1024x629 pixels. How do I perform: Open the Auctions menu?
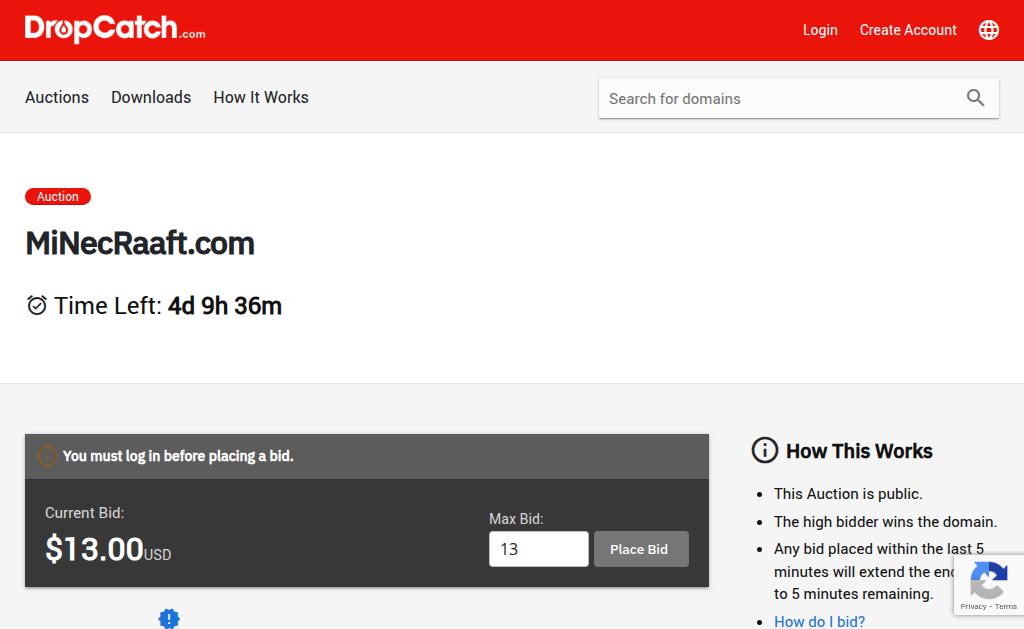[x=57, y=97]
